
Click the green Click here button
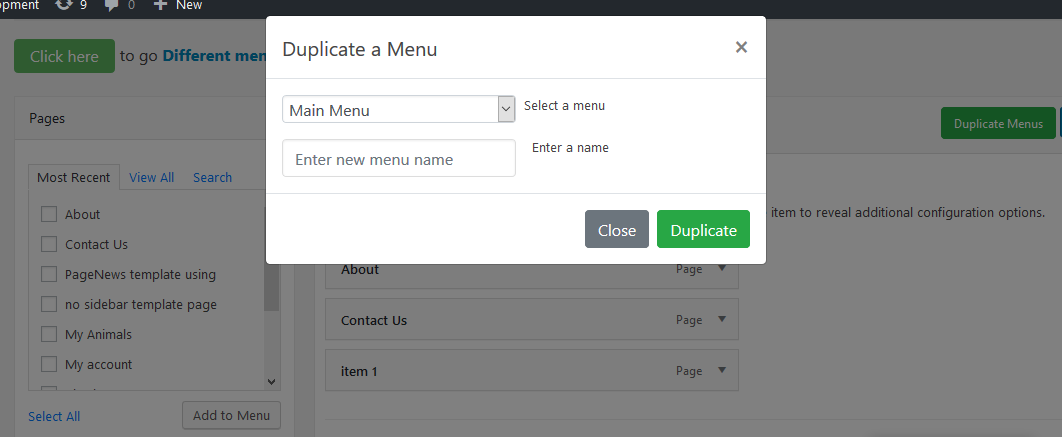(64, 56)
